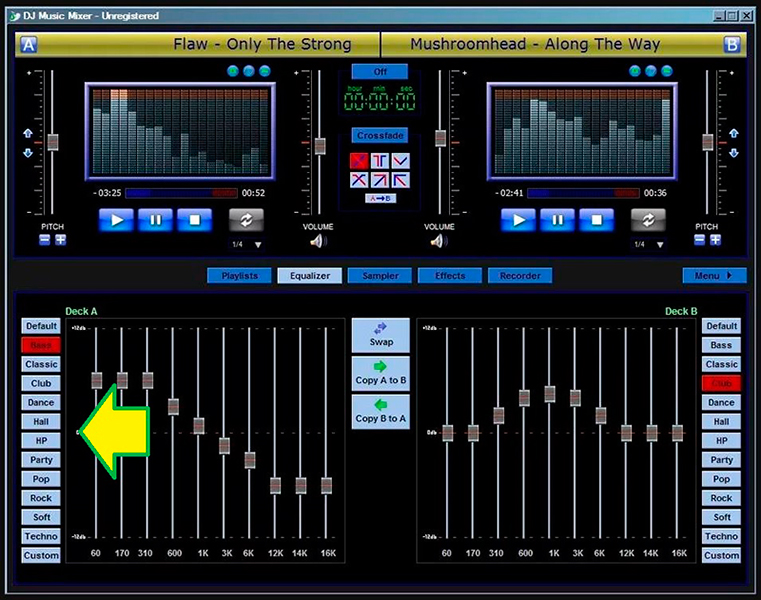
Task: Click the Deck B loop/repeat icon
Action: coord(648,220)
